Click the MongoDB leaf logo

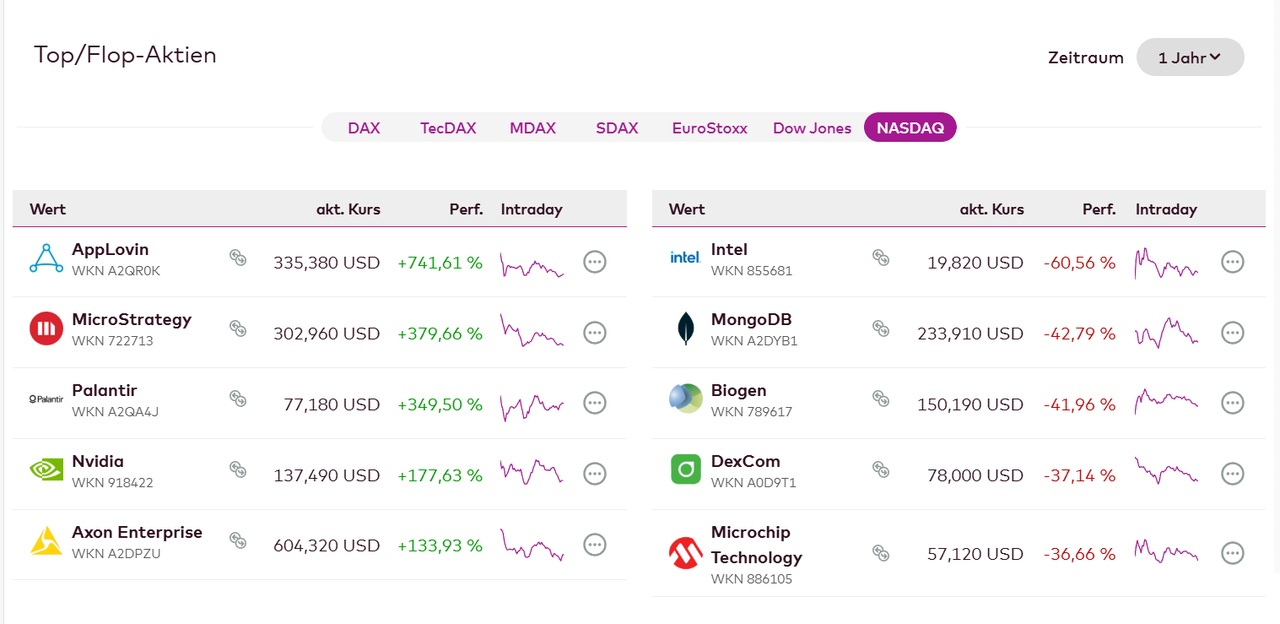[685, 328]
